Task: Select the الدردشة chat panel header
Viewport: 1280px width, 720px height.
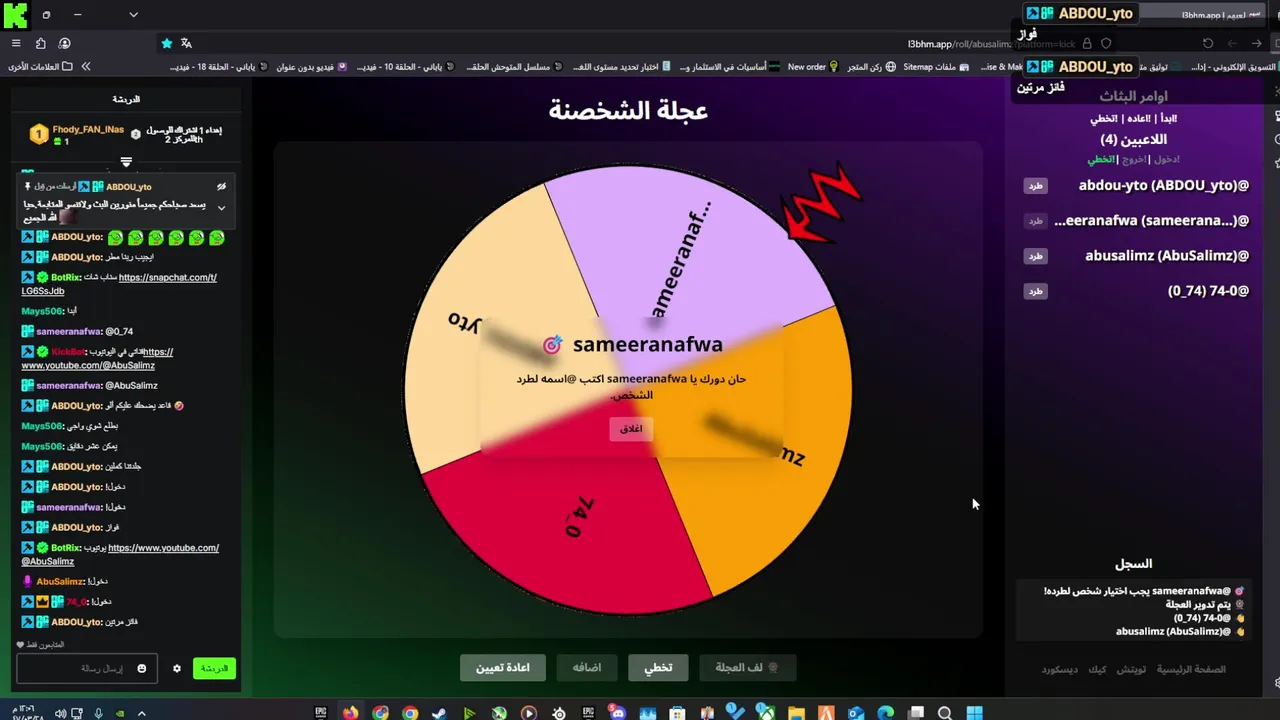Action: 126,99
